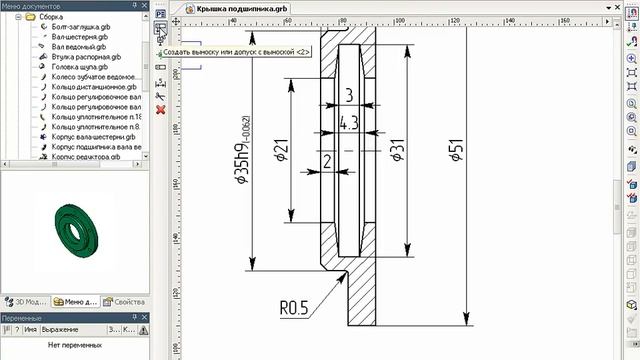Image resolution: width=640 pixels, height=360 pixels.
Task: Click the yellow wireframe cube icon
Action: [x=632, y=305]
